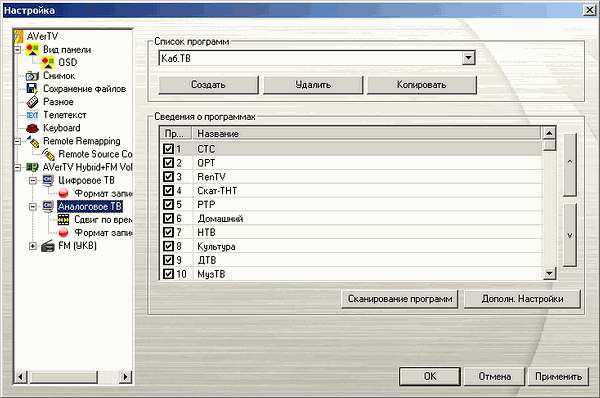Open the Каб.ТВ program list dropdown
Viewport: 600px width, 398px height.
point(468,58)
